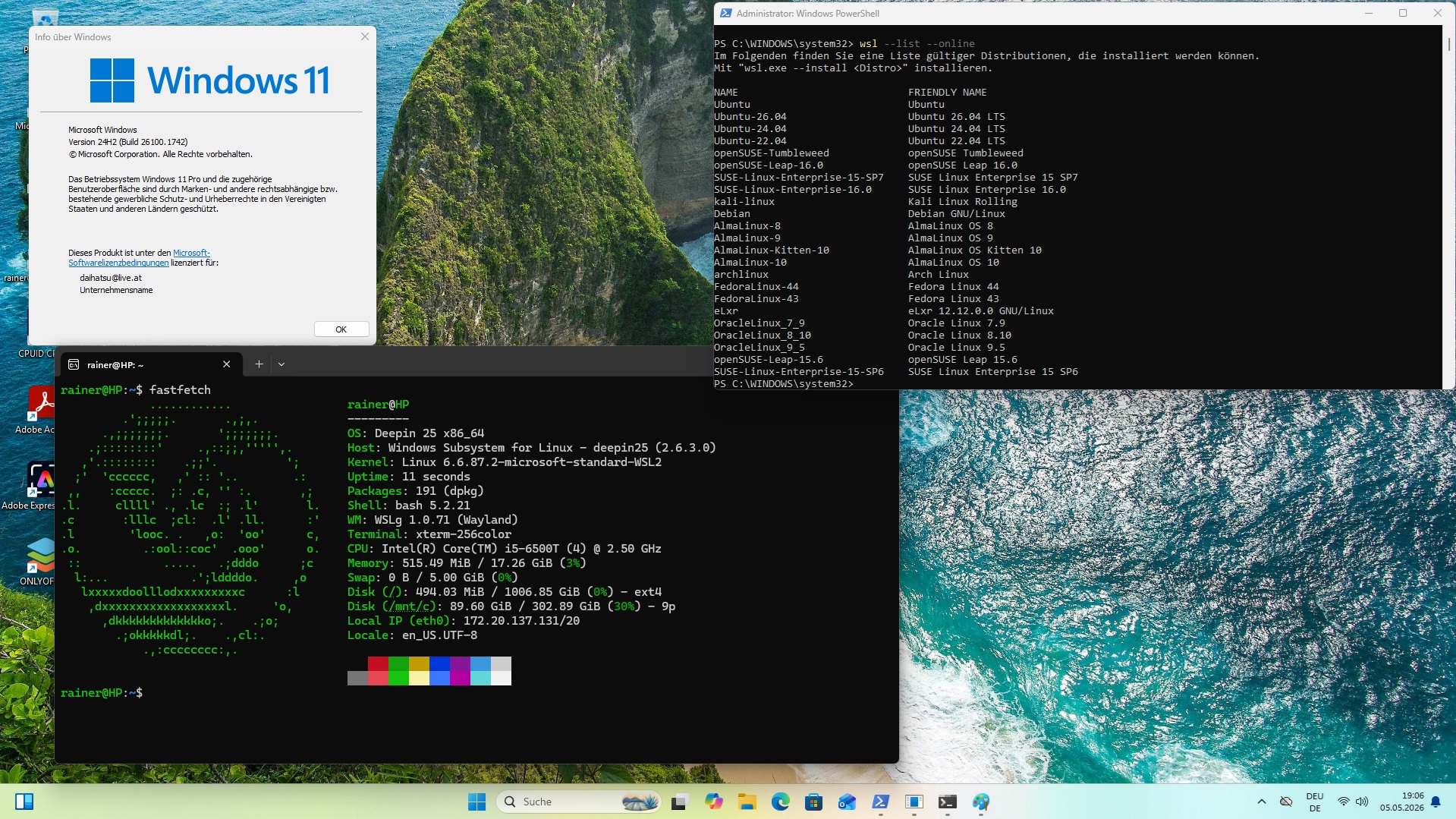
Task: Open the widgets panel at taskbar left
Action: click(x=24, y=802)
